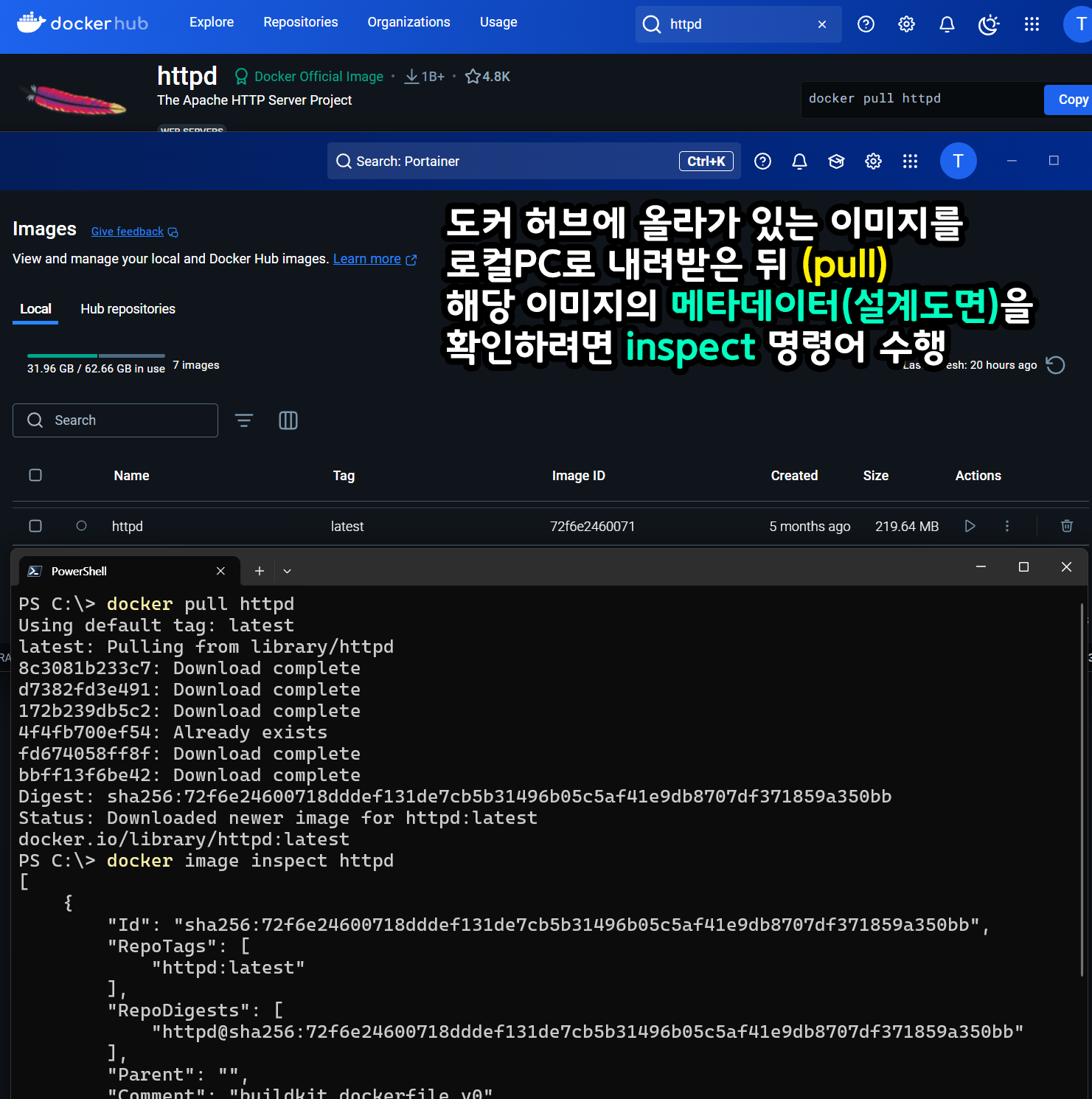Viewport: 1092px width, 1099px height.
Task: Click Docker Desktop Search: Portainer field
Action: [x=535, y=161]
